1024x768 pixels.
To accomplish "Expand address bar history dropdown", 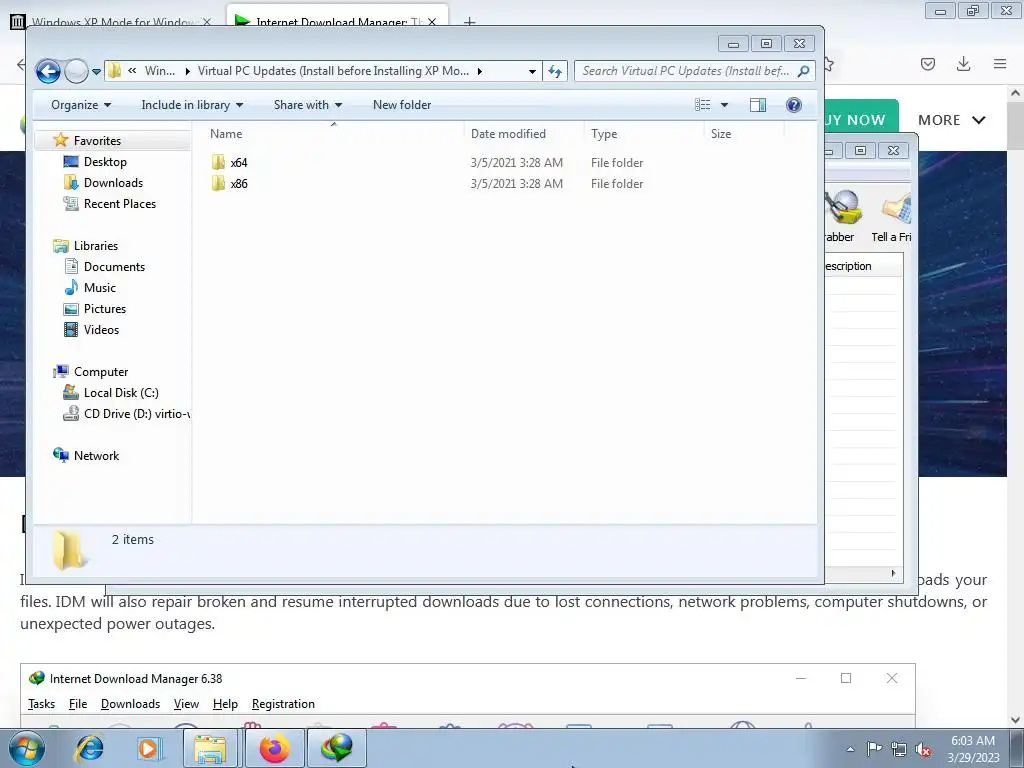I will 532,71.
